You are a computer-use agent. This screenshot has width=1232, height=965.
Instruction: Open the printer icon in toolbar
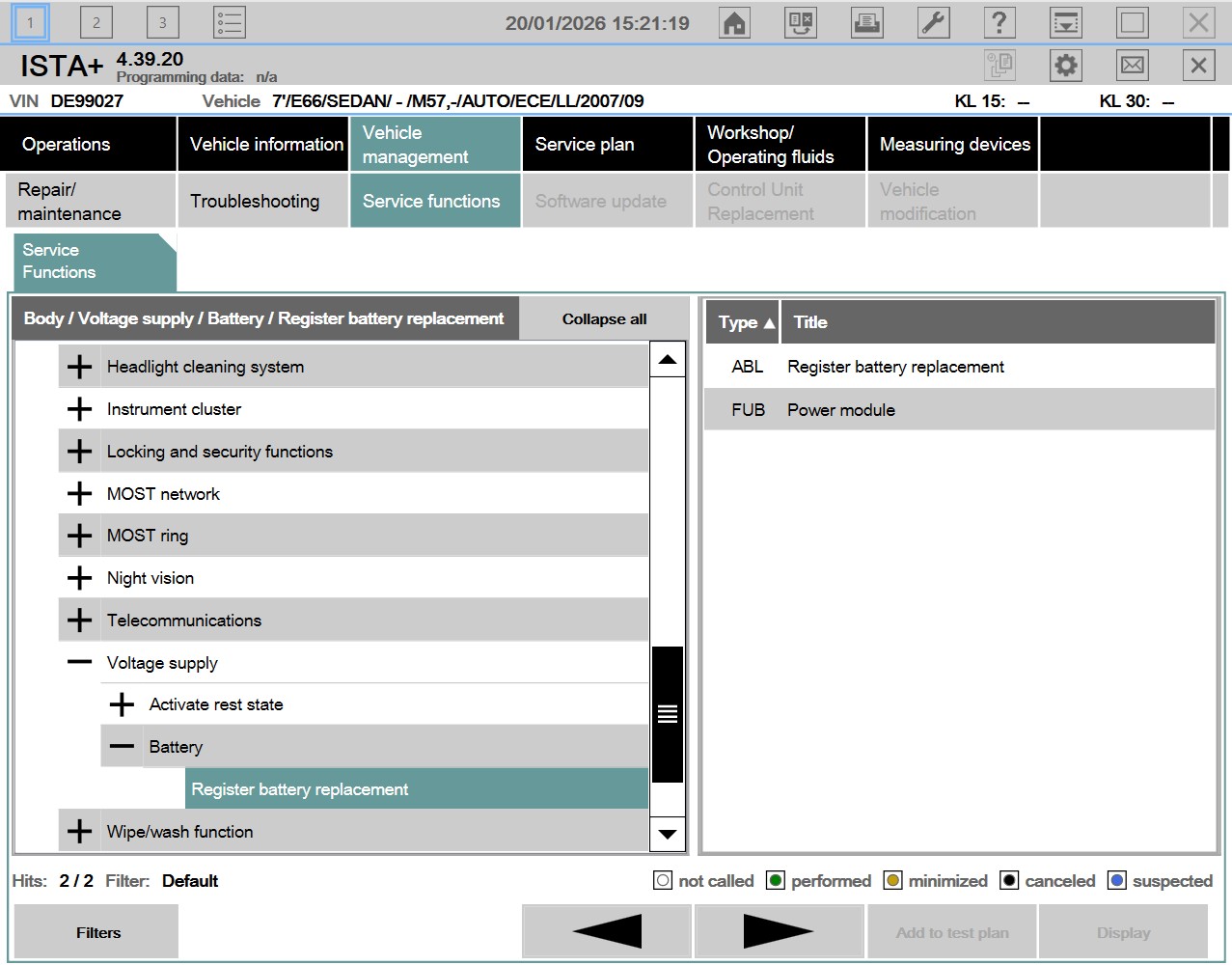(x=866, y=22)
